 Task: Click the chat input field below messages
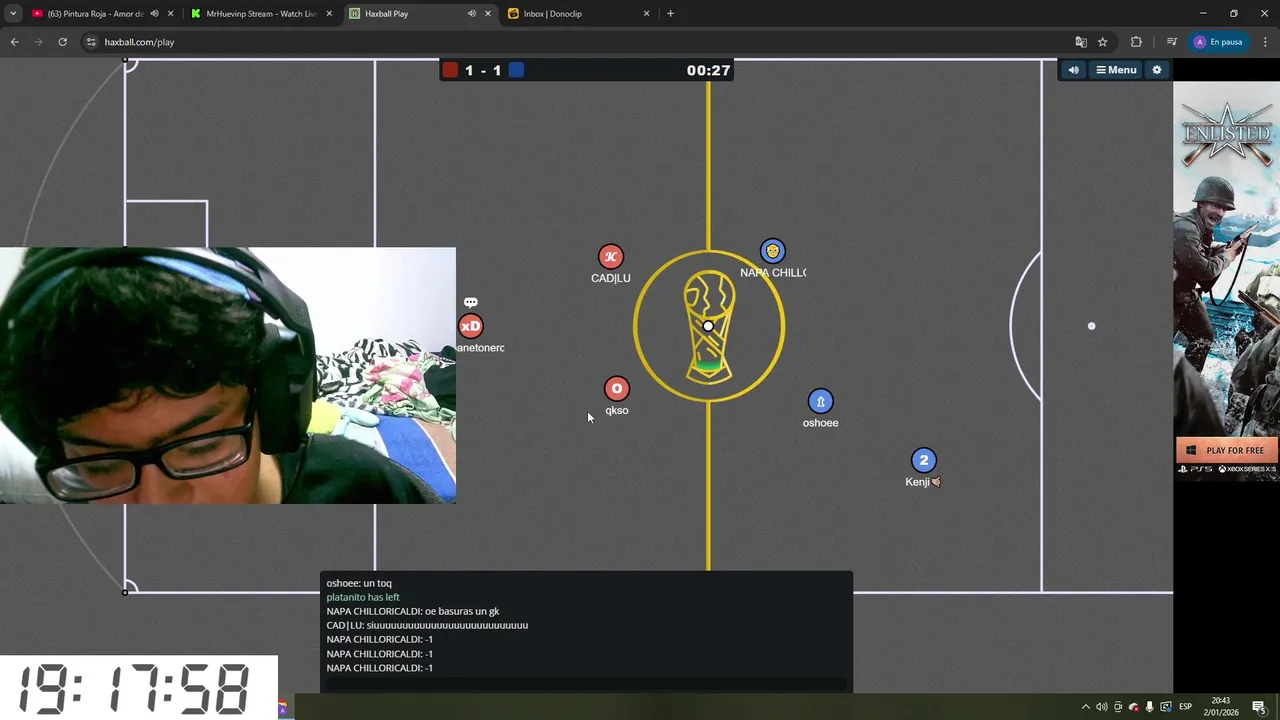coord(586,685)
